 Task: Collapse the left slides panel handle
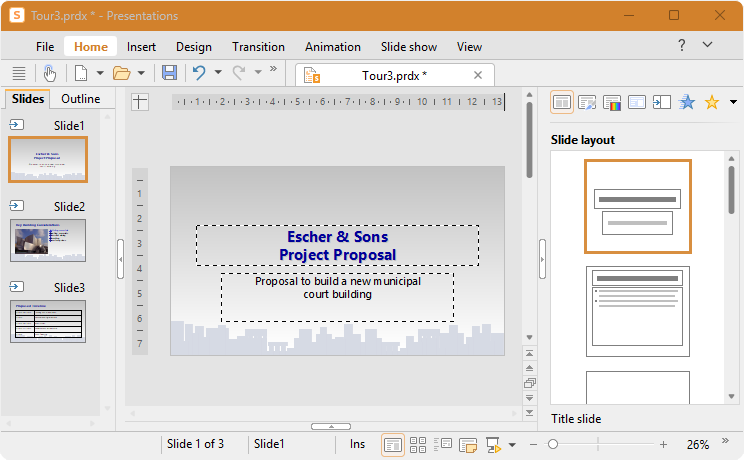[121, 259]
